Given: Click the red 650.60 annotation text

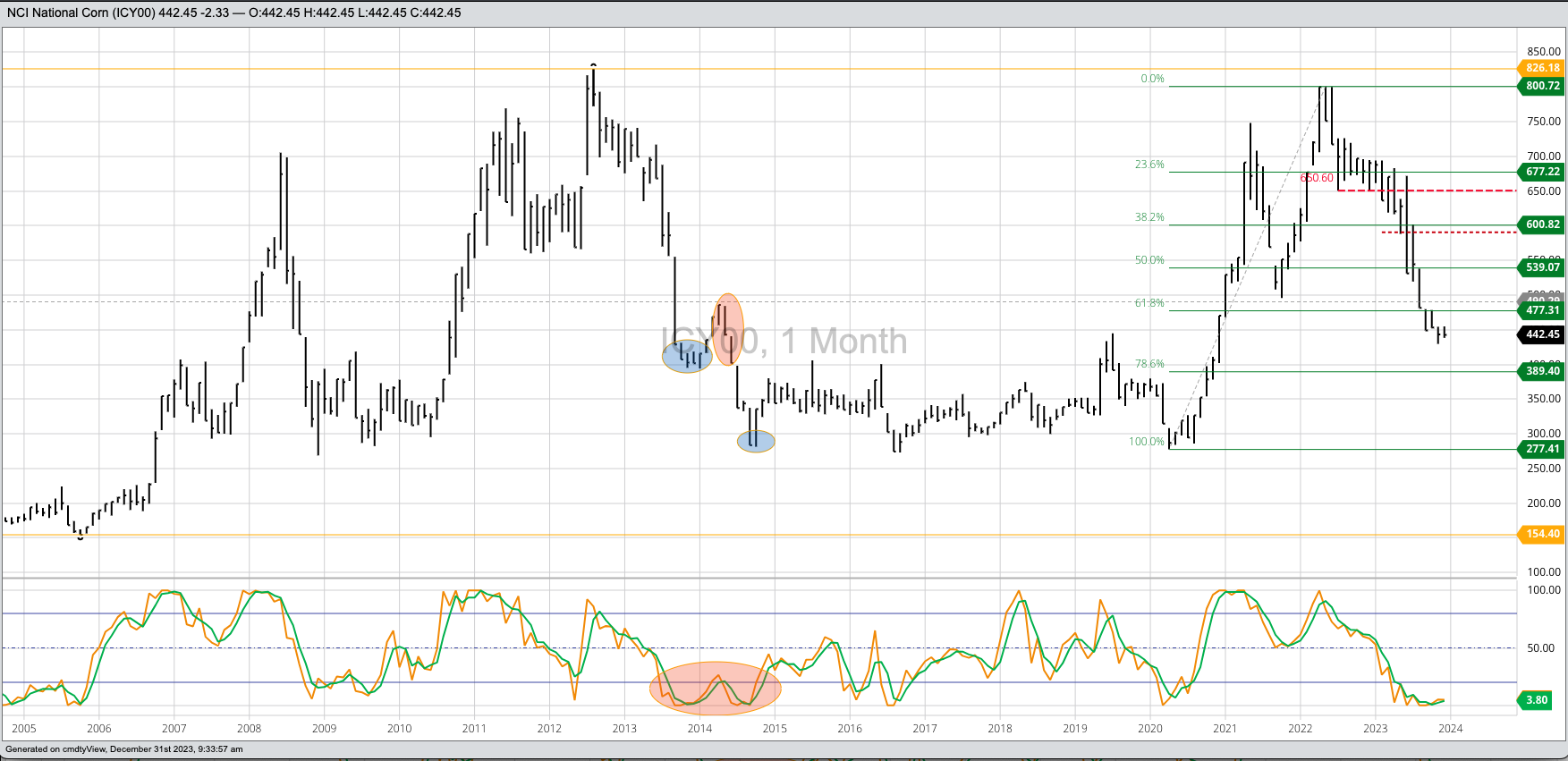Looking at the screenshot, I should click(x=1317, y=179).
